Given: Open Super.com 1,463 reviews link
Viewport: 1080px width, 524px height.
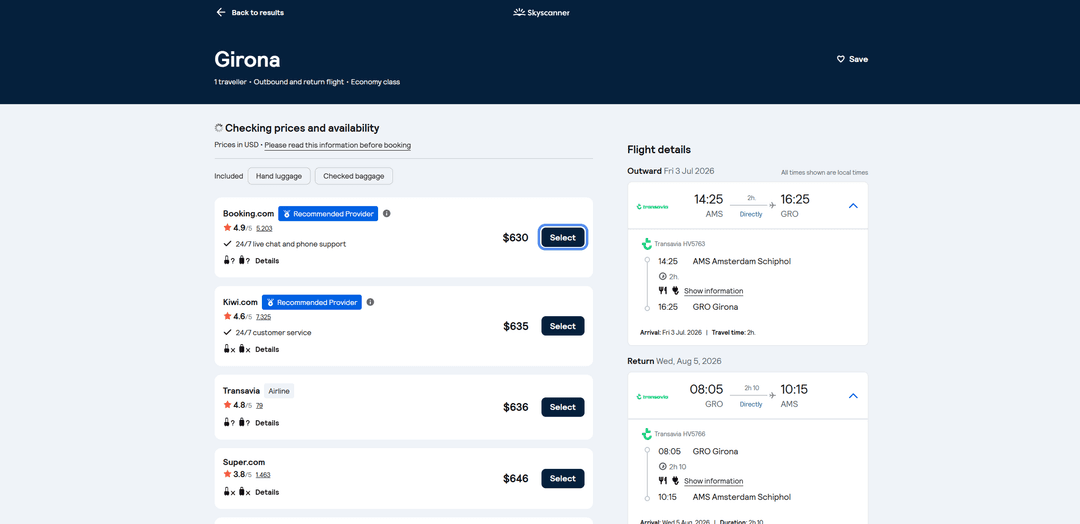Looking at the screenshot, I should [263, 474].
